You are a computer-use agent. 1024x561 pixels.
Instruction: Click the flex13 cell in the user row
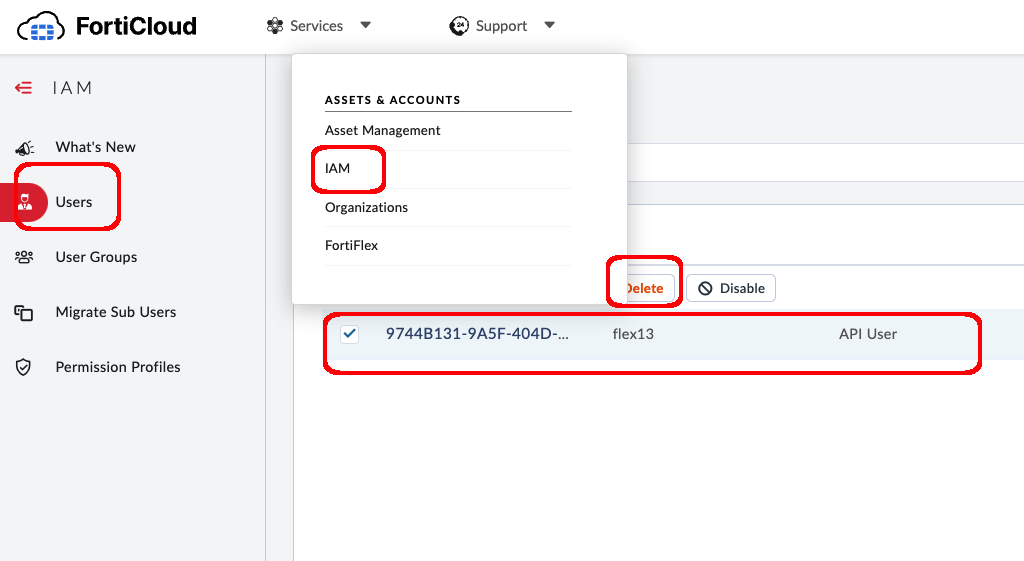pos(633,334)
